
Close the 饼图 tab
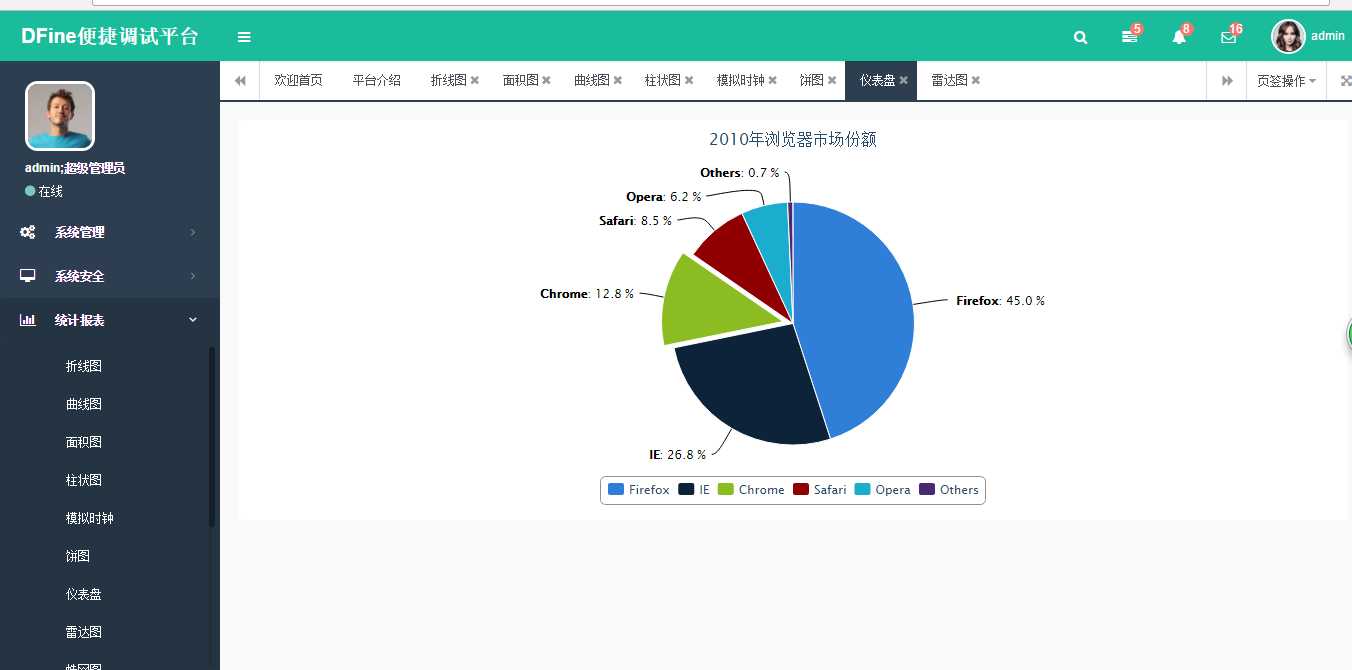(832, 81)
